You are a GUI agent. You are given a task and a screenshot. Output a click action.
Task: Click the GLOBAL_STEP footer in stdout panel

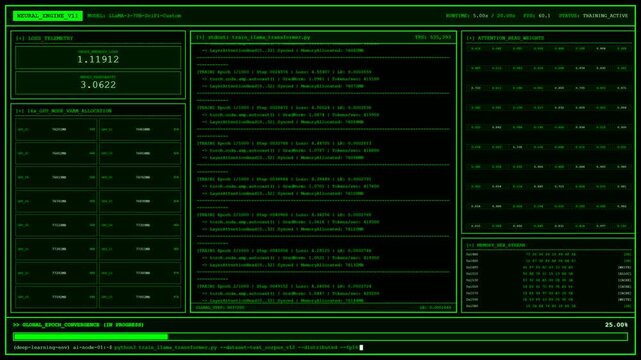tap(220, 307)
